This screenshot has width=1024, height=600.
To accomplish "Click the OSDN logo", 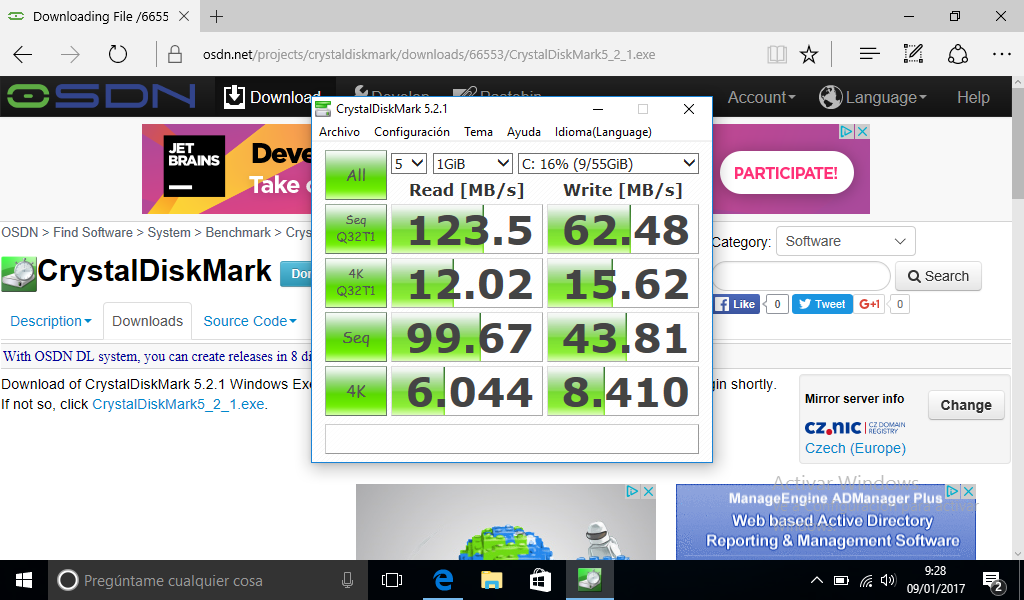I will 101,97.
